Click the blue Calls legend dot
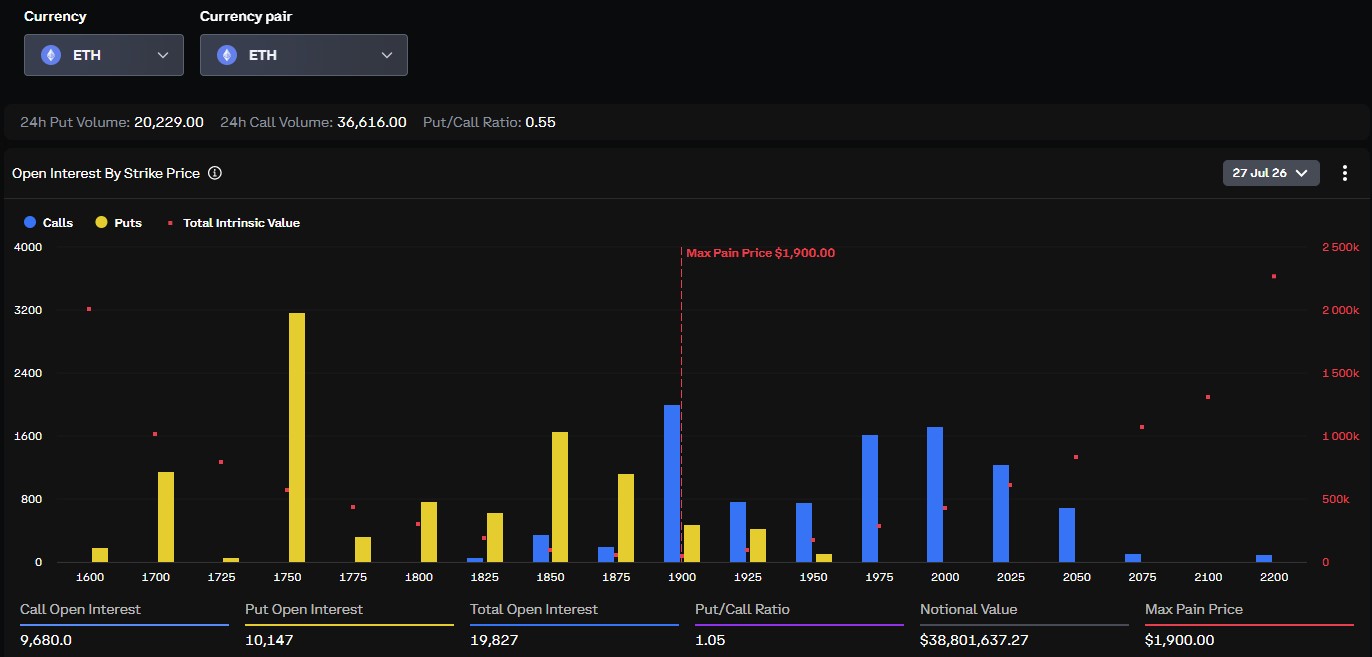Screen dimensions: 1372x657 click(30, 223)
